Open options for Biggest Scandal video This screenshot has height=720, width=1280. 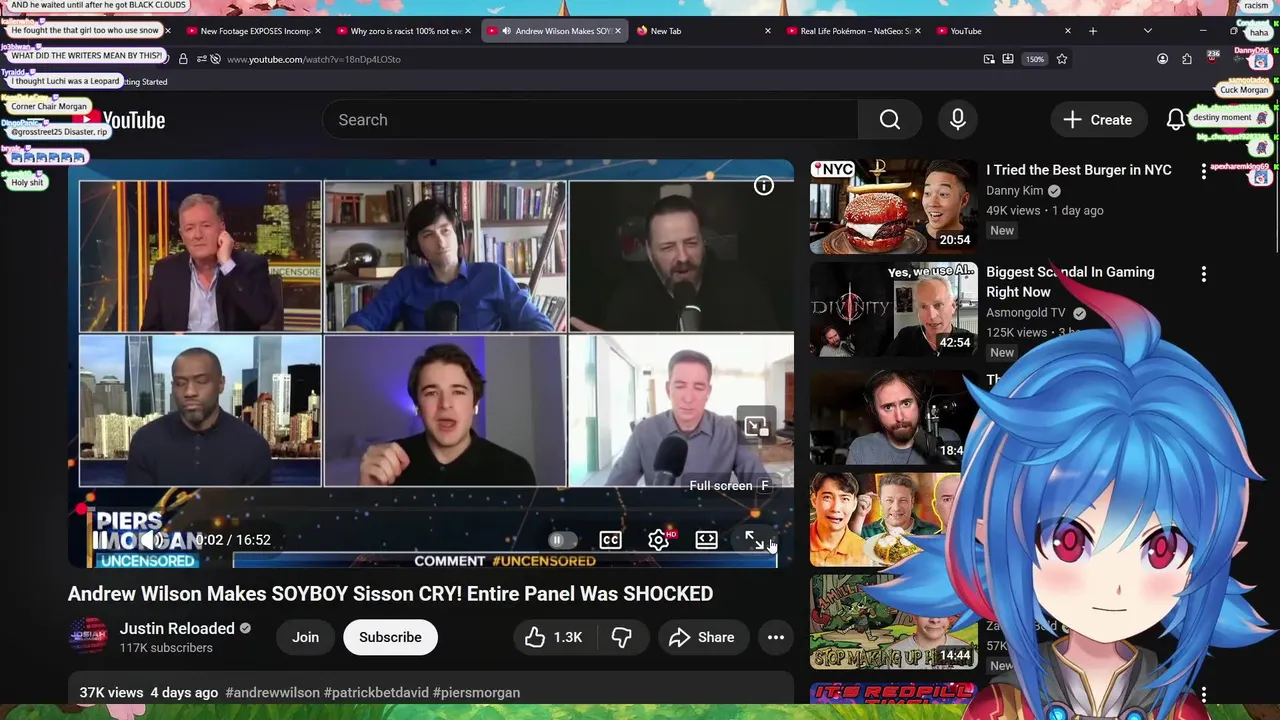click(1204, 273)
